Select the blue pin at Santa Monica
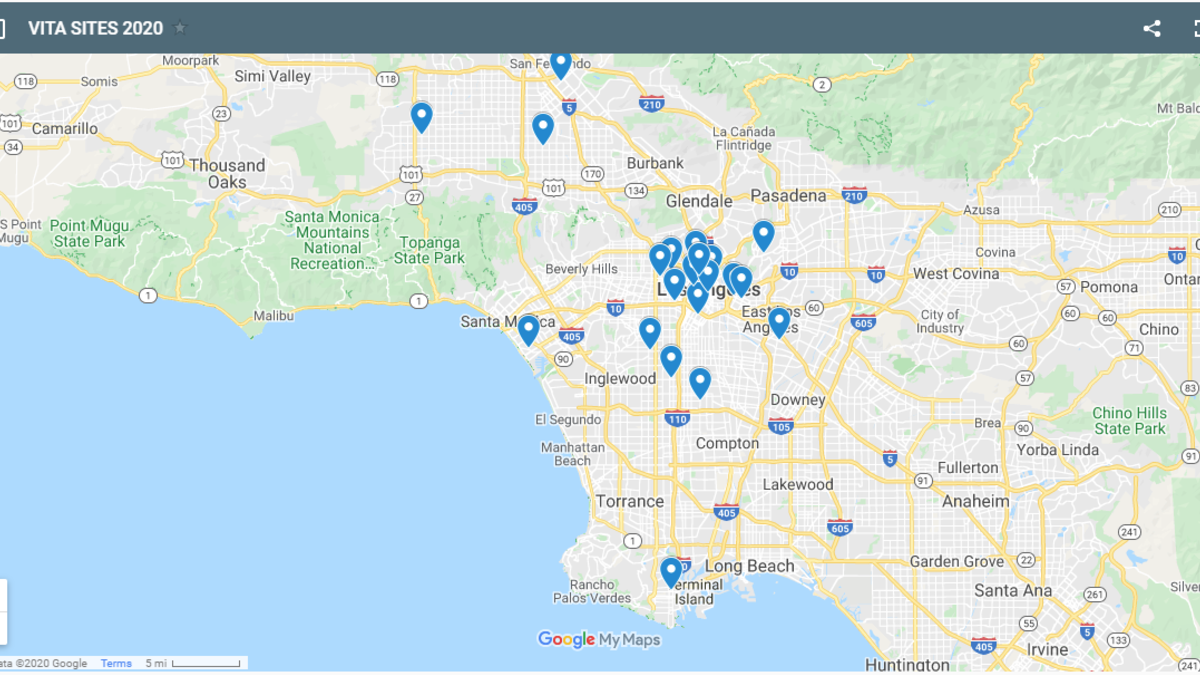The image size is (1200, 675). pos(528,329)
